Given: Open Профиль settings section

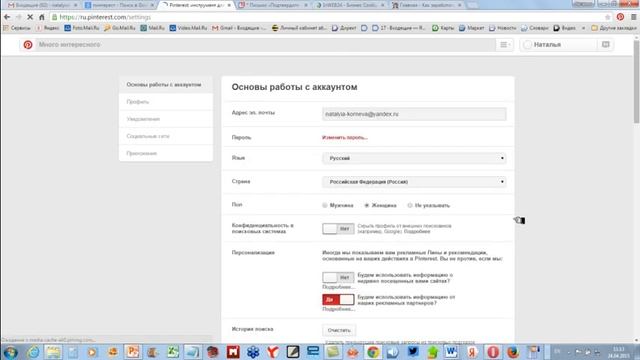Looking at the screenshot, I should click(166, 102).
